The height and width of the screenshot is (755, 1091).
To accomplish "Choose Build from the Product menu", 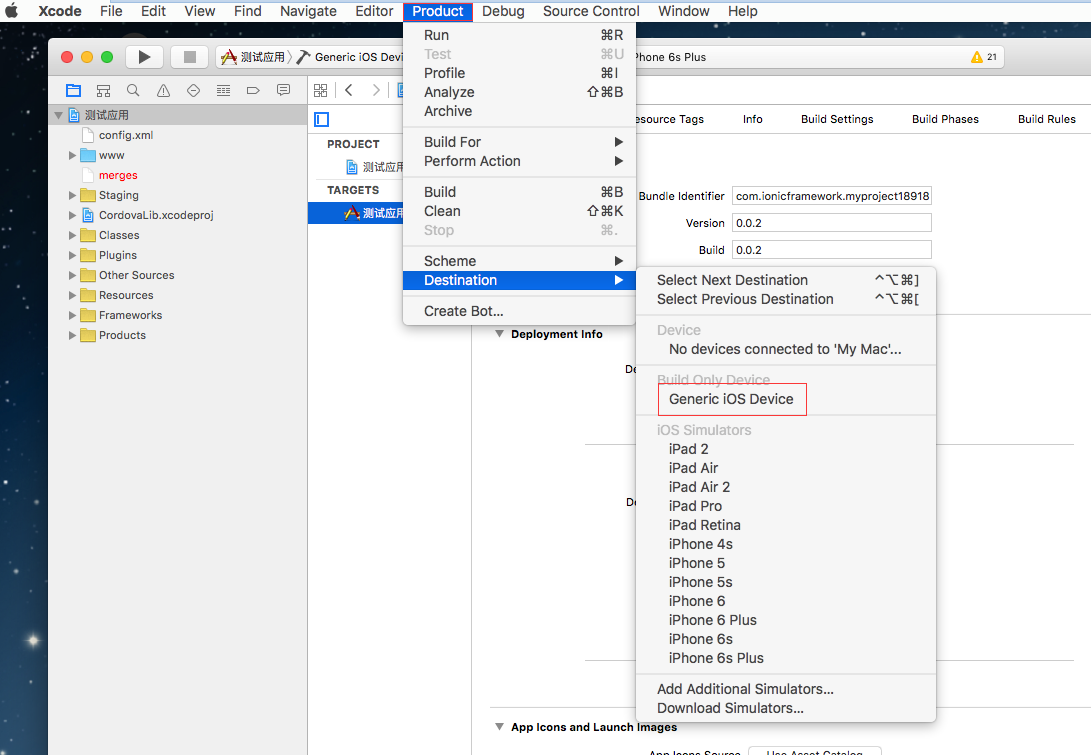I will coord(519,192).
